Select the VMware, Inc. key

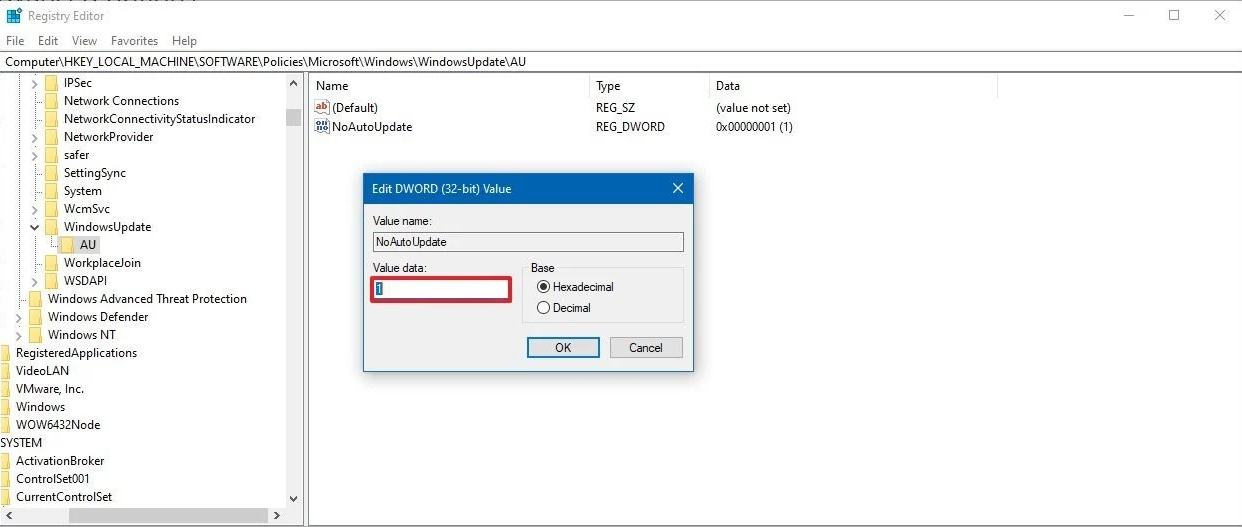(50, 389)
